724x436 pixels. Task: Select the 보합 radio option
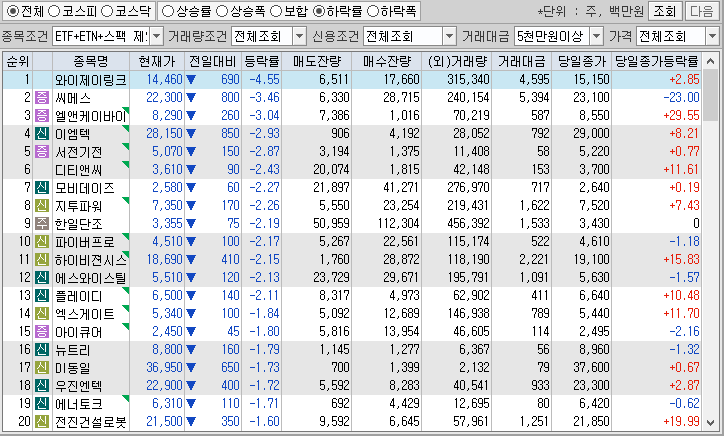tap(276, 11)
